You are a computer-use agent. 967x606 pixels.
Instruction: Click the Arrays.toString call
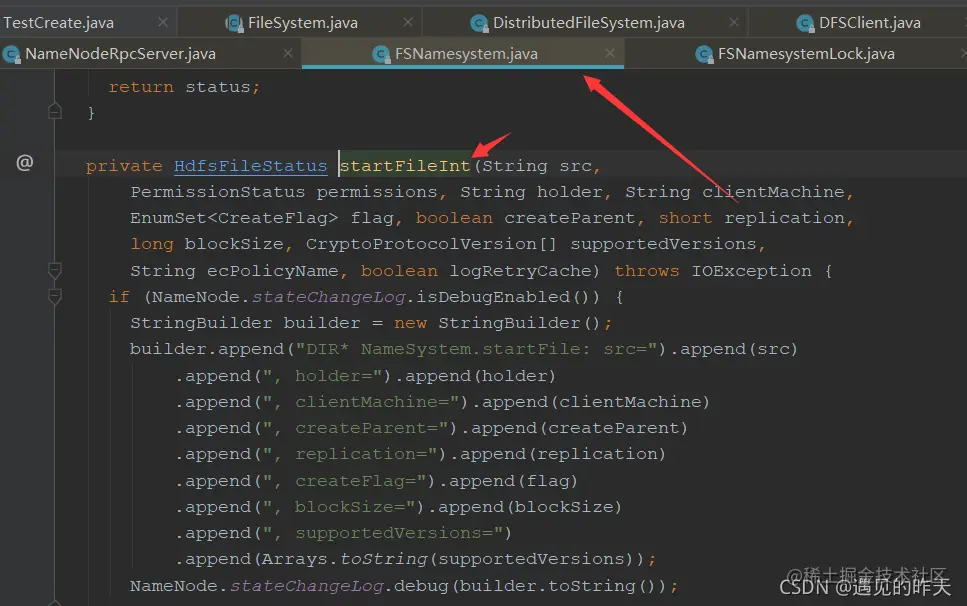pyautogui.click(x=453, y=559)
